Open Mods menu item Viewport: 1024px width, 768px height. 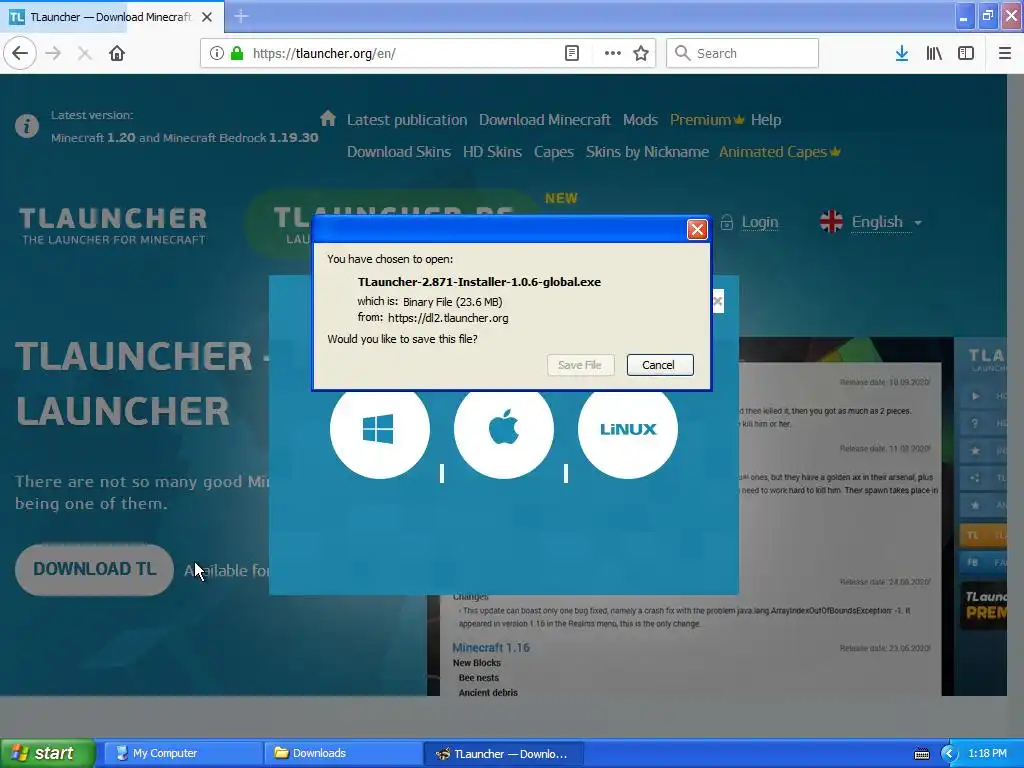click(640, 120)
